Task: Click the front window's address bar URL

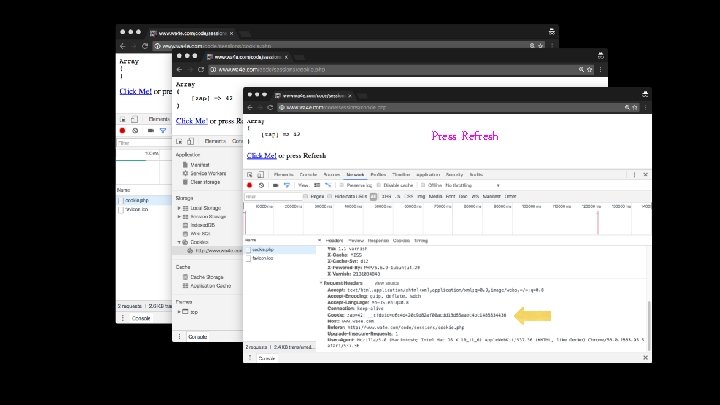Action: click(336, 107)
